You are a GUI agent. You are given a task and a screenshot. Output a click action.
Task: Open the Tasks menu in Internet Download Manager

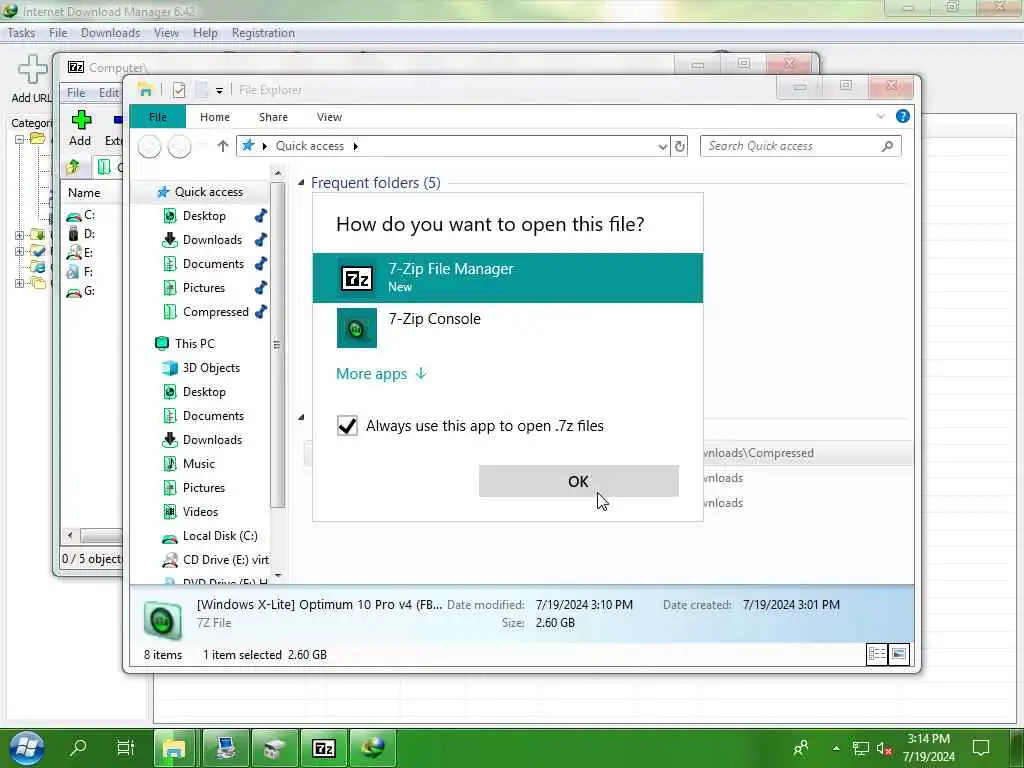click(22, 33)
